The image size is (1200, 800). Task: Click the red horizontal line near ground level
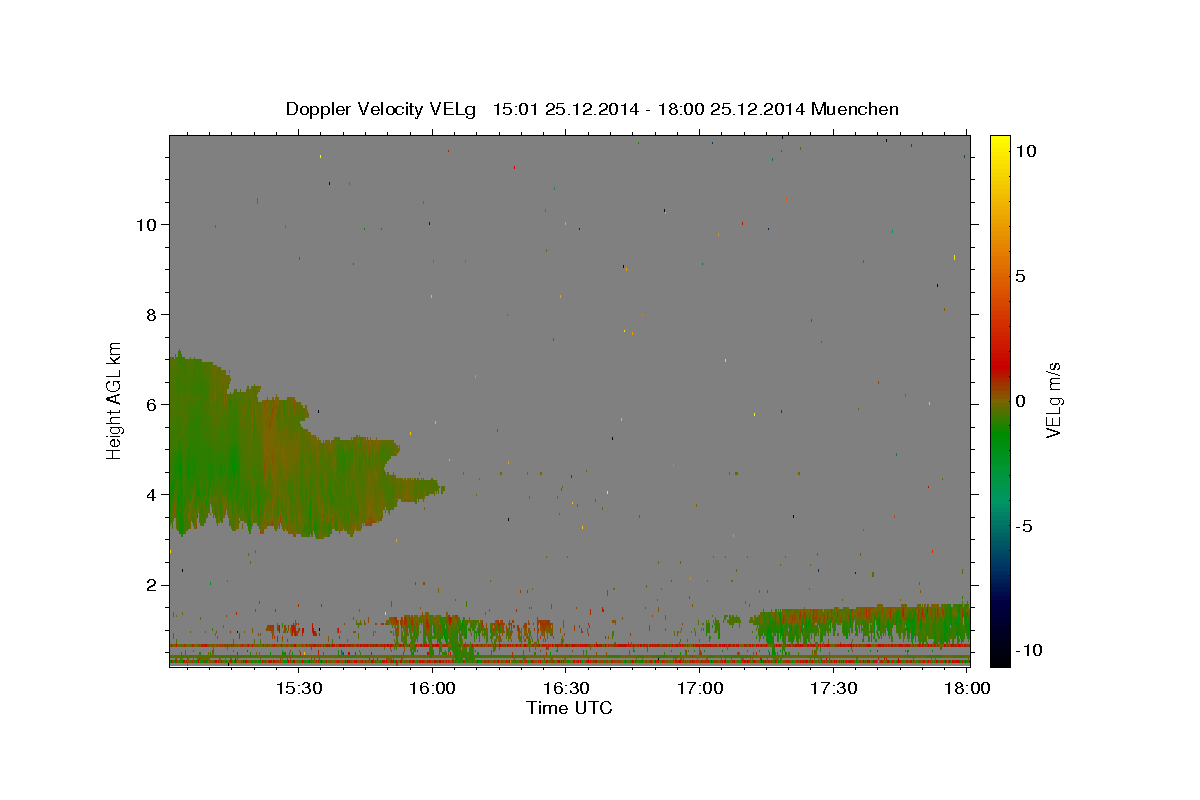pos(569,646)
